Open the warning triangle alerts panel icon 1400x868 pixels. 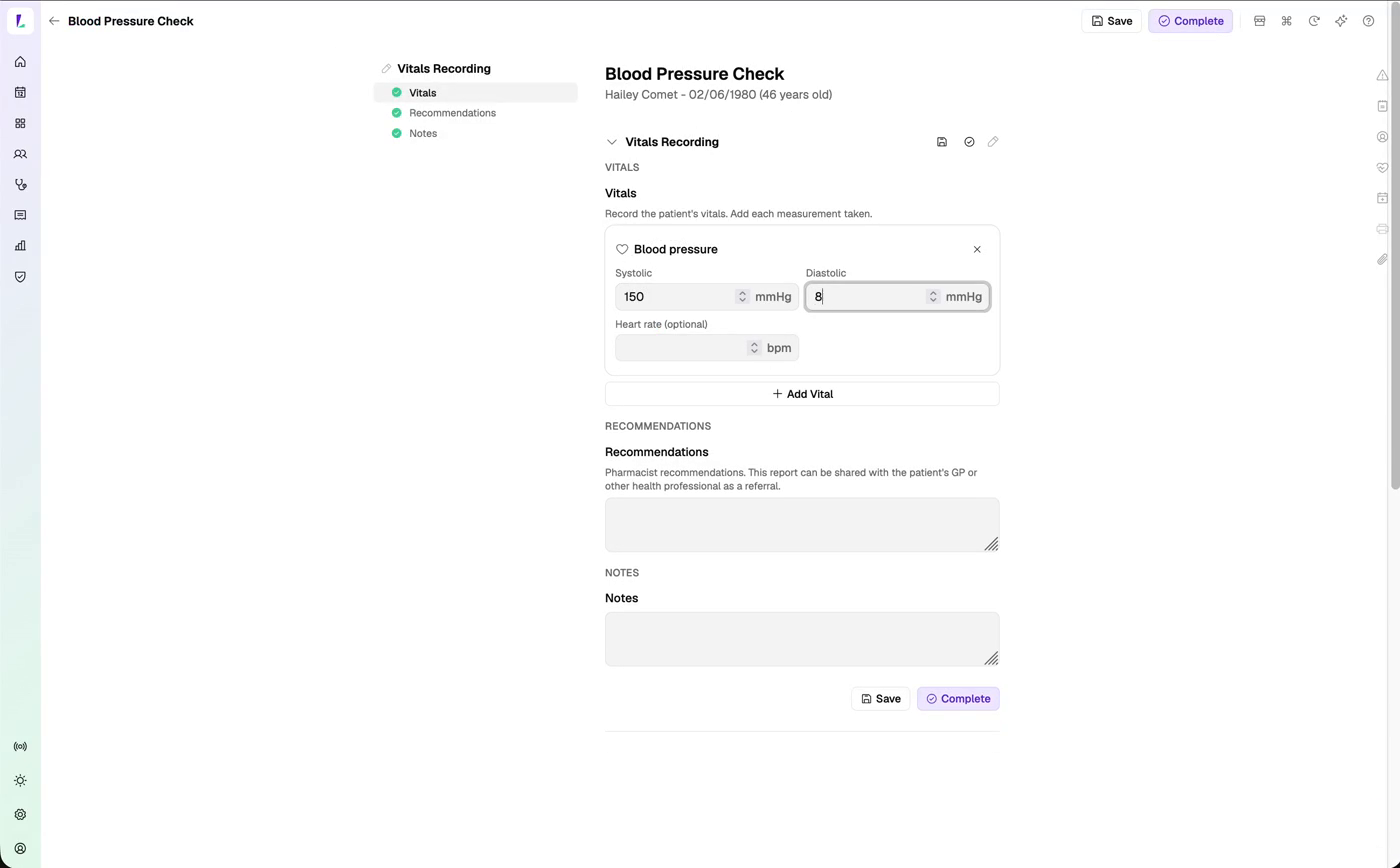(x=1382, y=75)
